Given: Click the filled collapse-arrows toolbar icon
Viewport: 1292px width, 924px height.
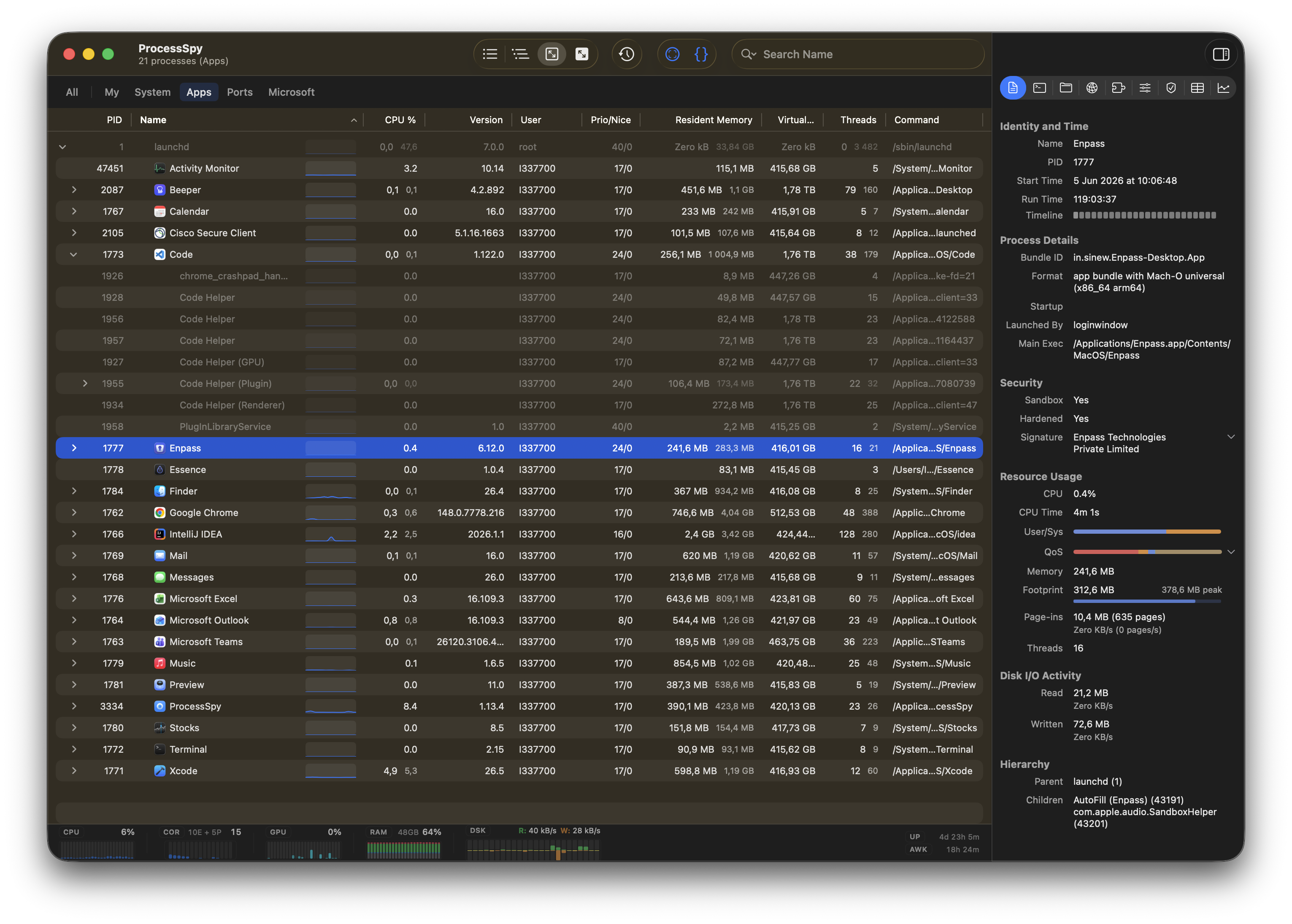Looking at the screenshot, I should [x=582, y=54].
